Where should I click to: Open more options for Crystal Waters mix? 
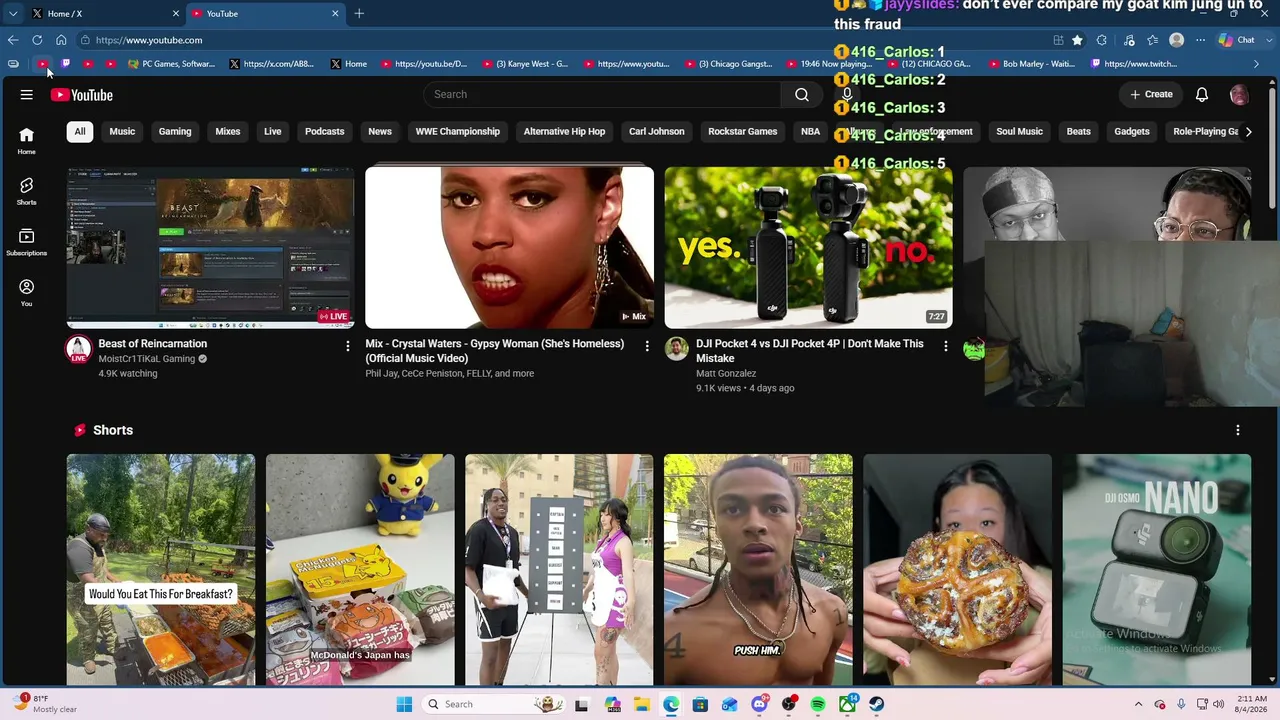coord(647,346)
